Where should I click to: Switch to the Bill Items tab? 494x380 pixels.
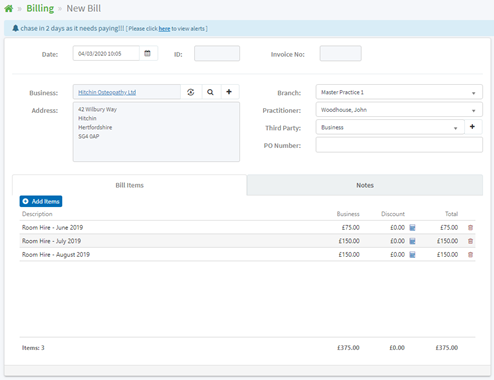pos(129,185)
